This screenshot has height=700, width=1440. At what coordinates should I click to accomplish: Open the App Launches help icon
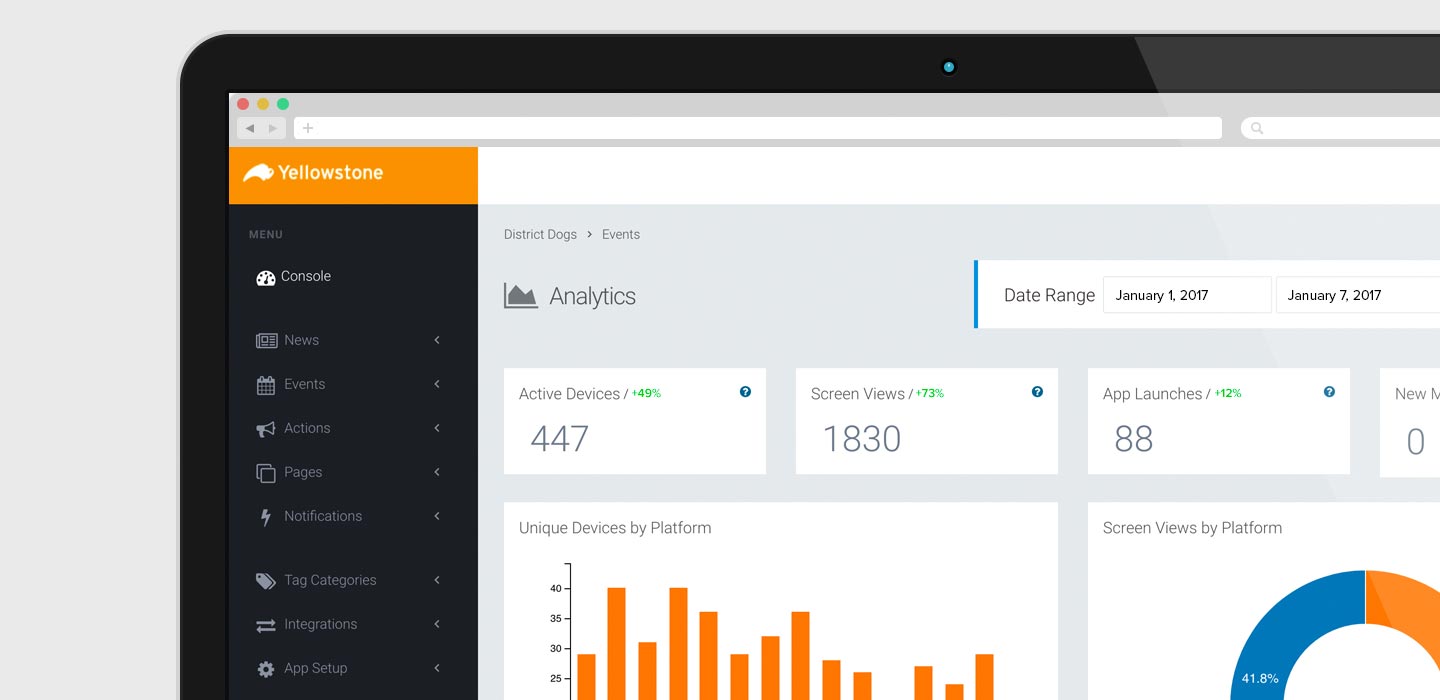pyautogui.click(x=1329, y=392)
